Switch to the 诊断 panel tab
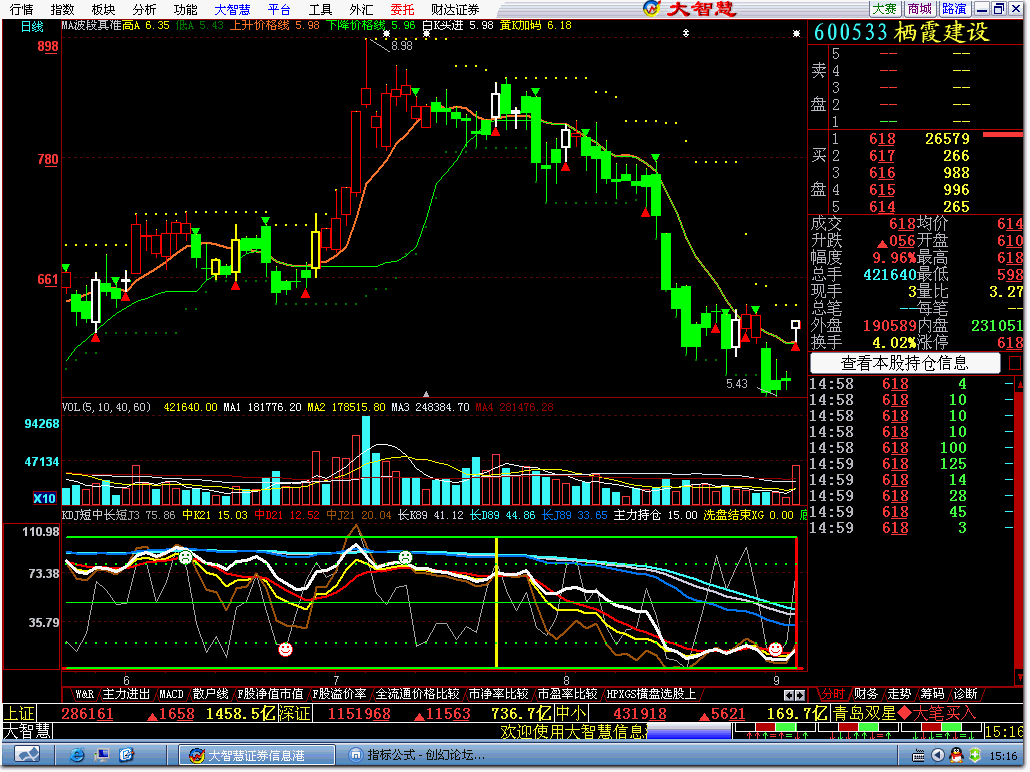The image size is (1030, 772). (x=965, y=694)
